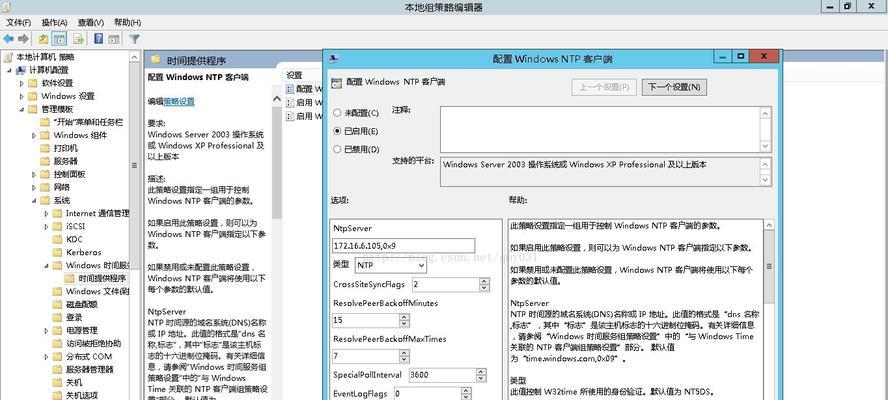888x400 pixels.
Task: Click inside the 注释 comment text box
Action: [600, 130]
